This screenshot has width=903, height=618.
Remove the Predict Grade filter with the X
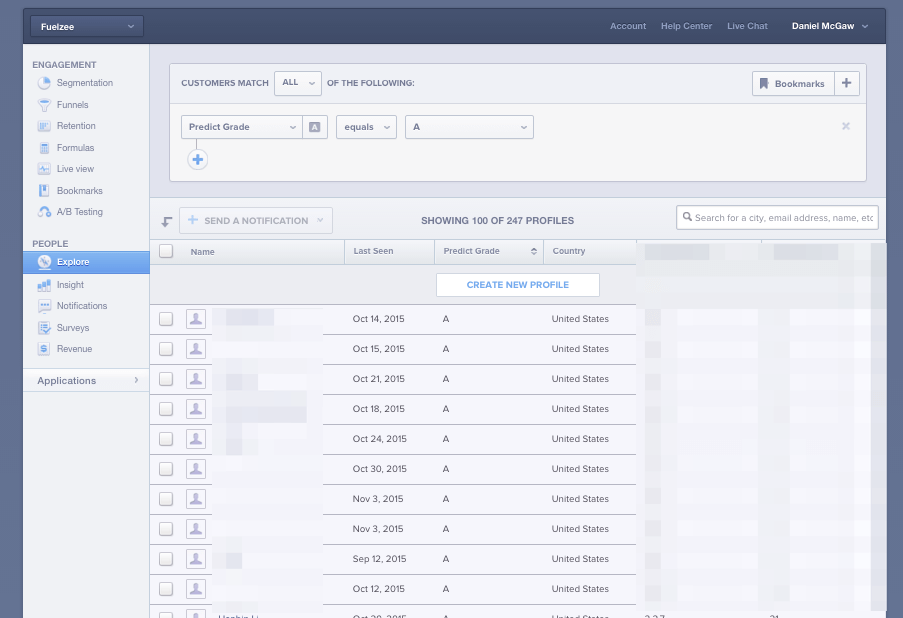[845, 126]
